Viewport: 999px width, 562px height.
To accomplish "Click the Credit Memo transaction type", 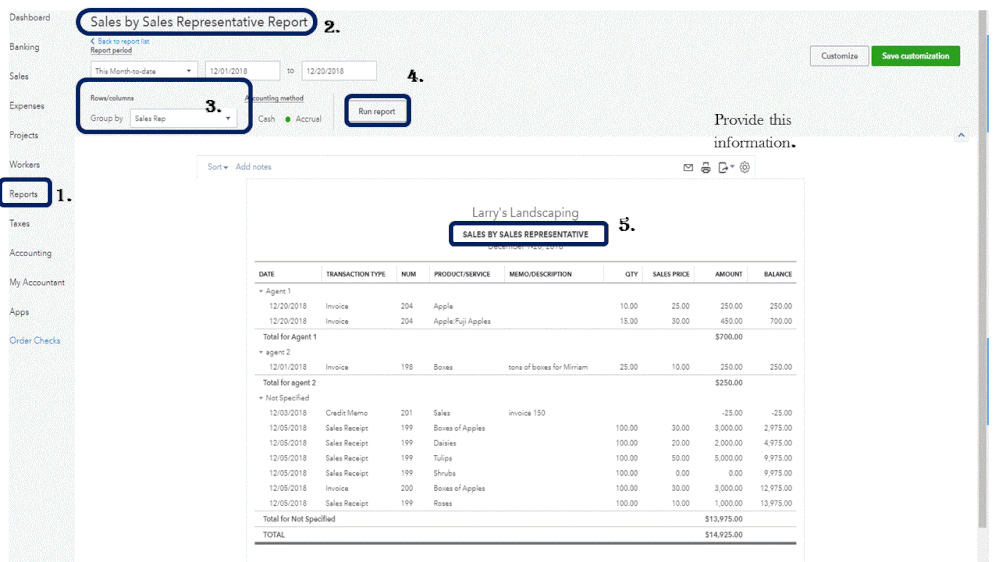I will click(x=347, y=414).
